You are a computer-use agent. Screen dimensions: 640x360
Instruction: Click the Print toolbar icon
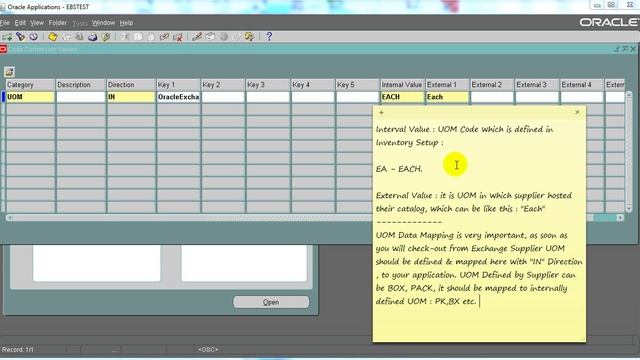(93, 37)
